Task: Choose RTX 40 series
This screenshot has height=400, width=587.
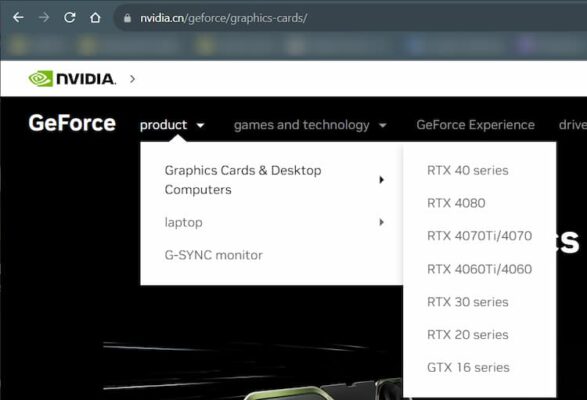Action: click(468, 170)
